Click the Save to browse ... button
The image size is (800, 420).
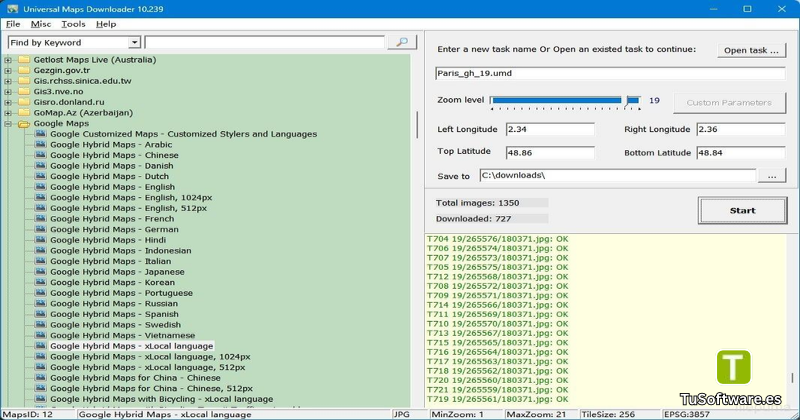(x=772, y=176)
